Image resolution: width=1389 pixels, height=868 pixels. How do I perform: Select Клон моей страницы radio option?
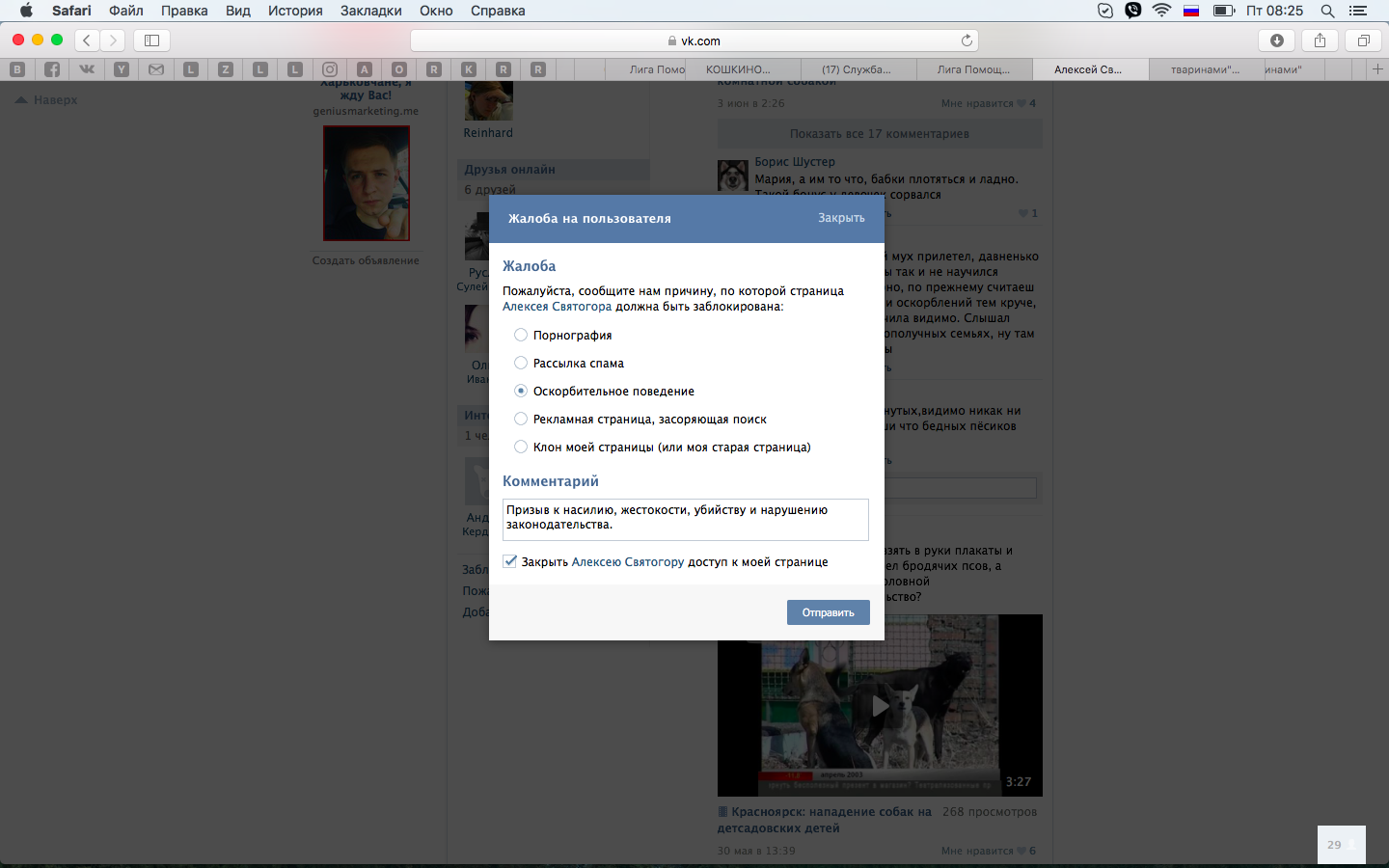[x=521, y=447]
